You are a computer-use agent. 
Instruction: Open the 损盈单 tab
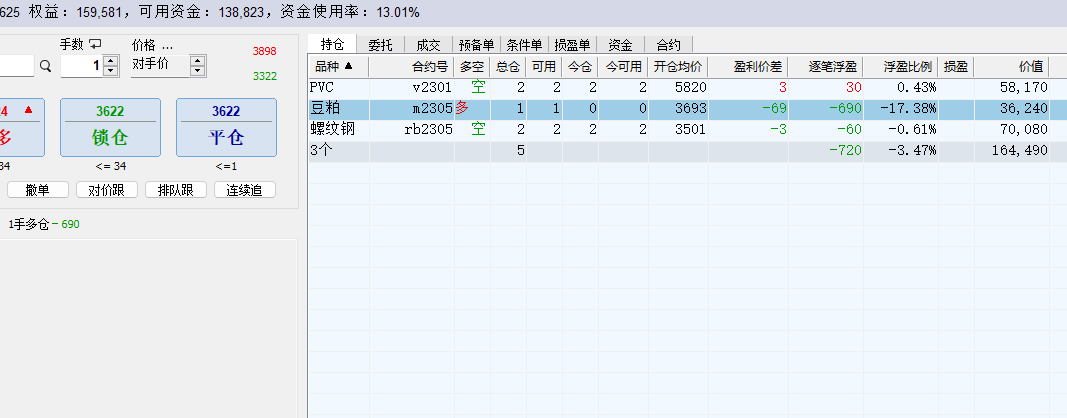(572, 45)
